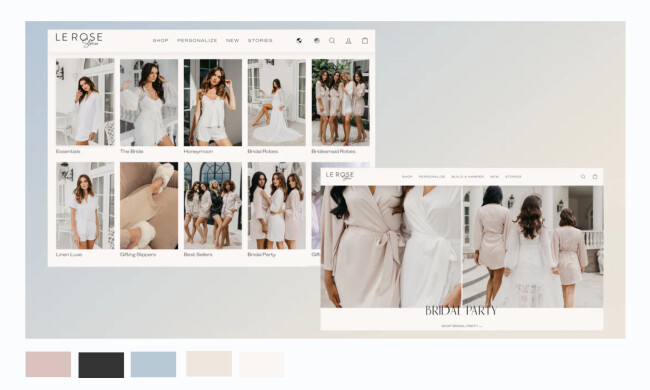This screenshot has width=650, height=390.
Task: Open the Bridal Robes collection photo
Action: tap(276, 102)
